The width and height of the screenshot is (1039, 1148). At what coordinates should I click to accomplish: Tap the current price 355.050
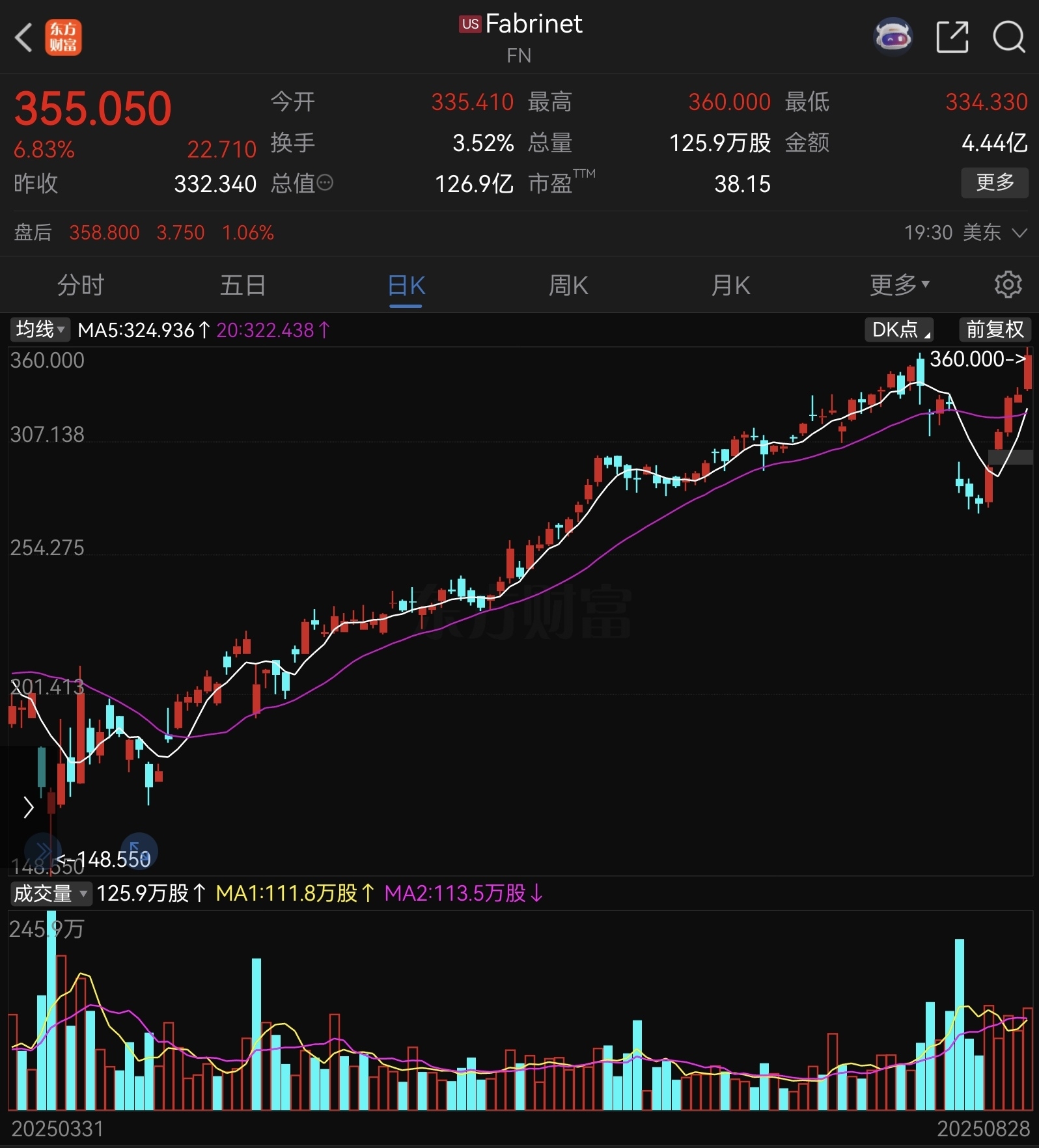coord(92,108)
